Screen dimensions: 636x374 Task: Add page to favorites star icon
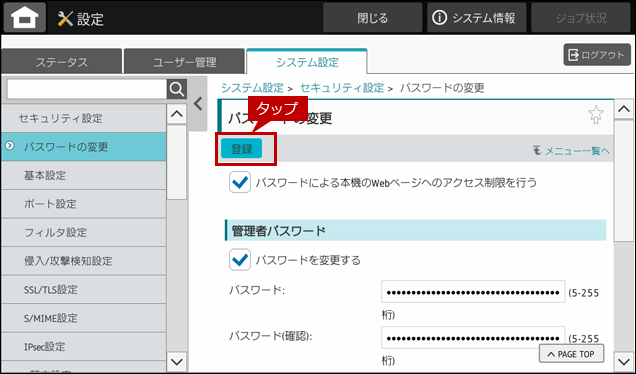(x=595, y=115)
